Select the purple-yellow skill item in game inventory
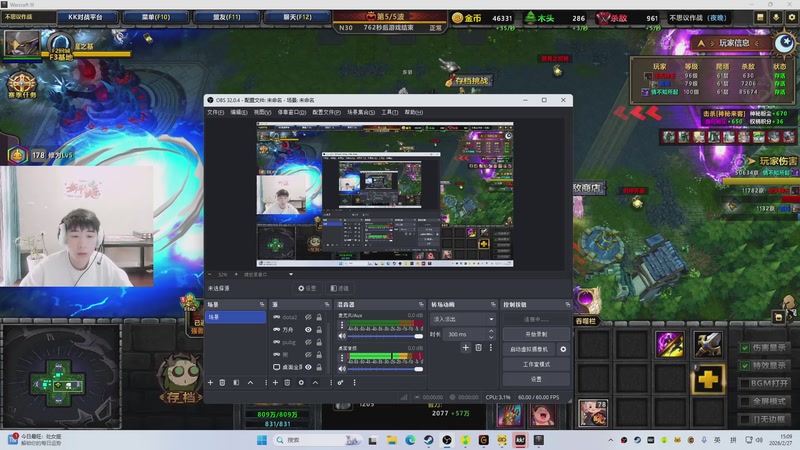This screenshot has width=800, height=450. click(x=669, y=344)
